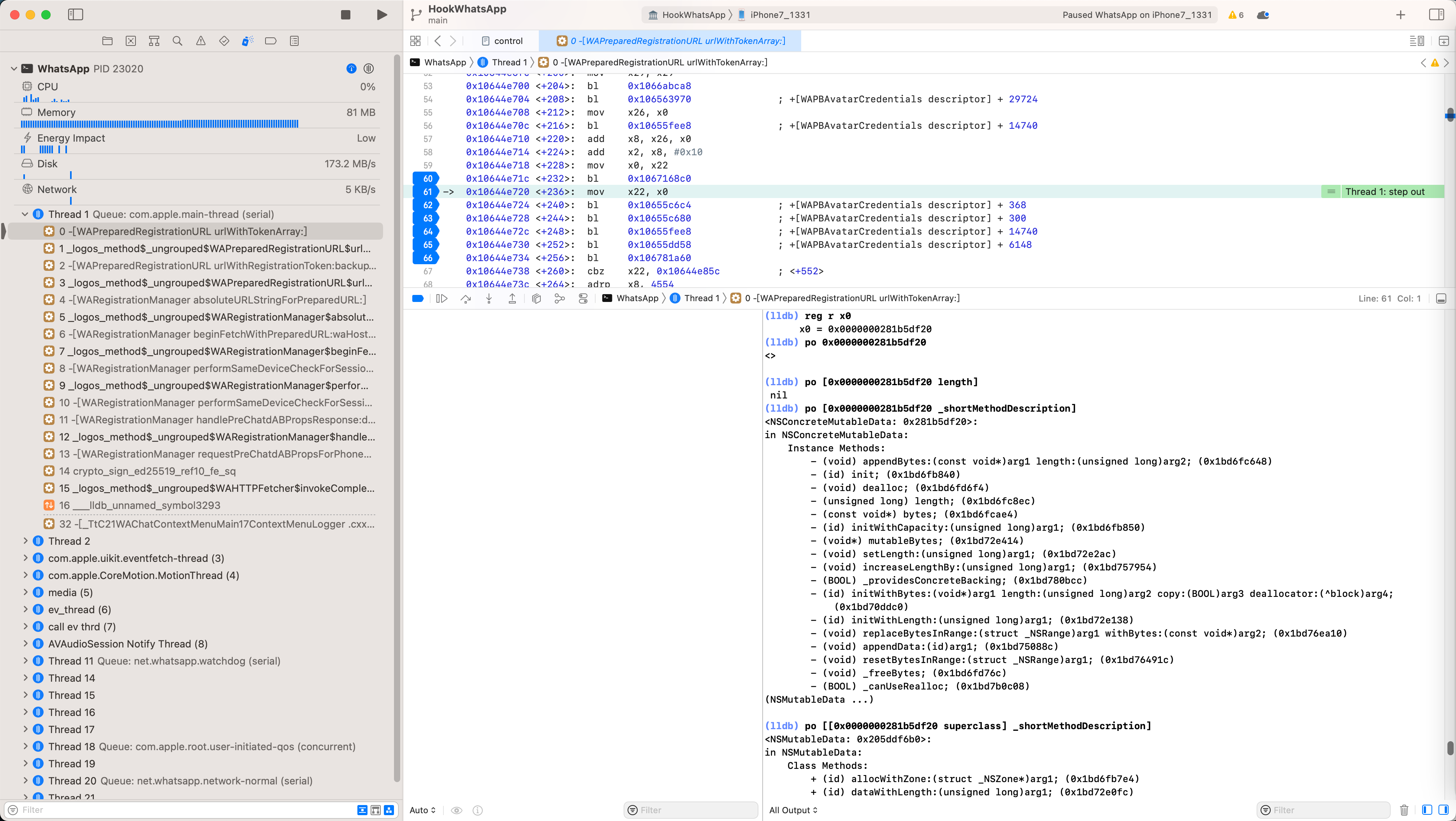Open the Breakpoint navigator
This screenshot has height=821, width=1456.
271,41
